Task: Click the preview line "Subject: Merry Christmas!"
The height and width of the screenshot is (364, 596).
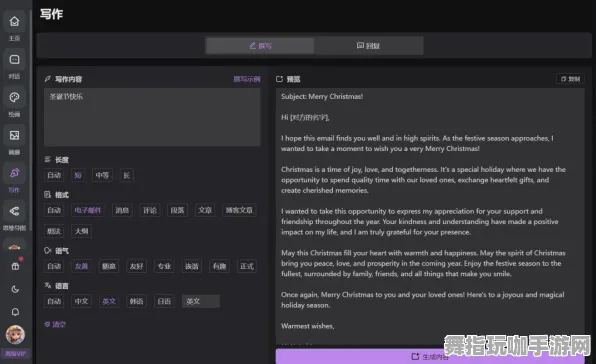Action: point(322,97)
